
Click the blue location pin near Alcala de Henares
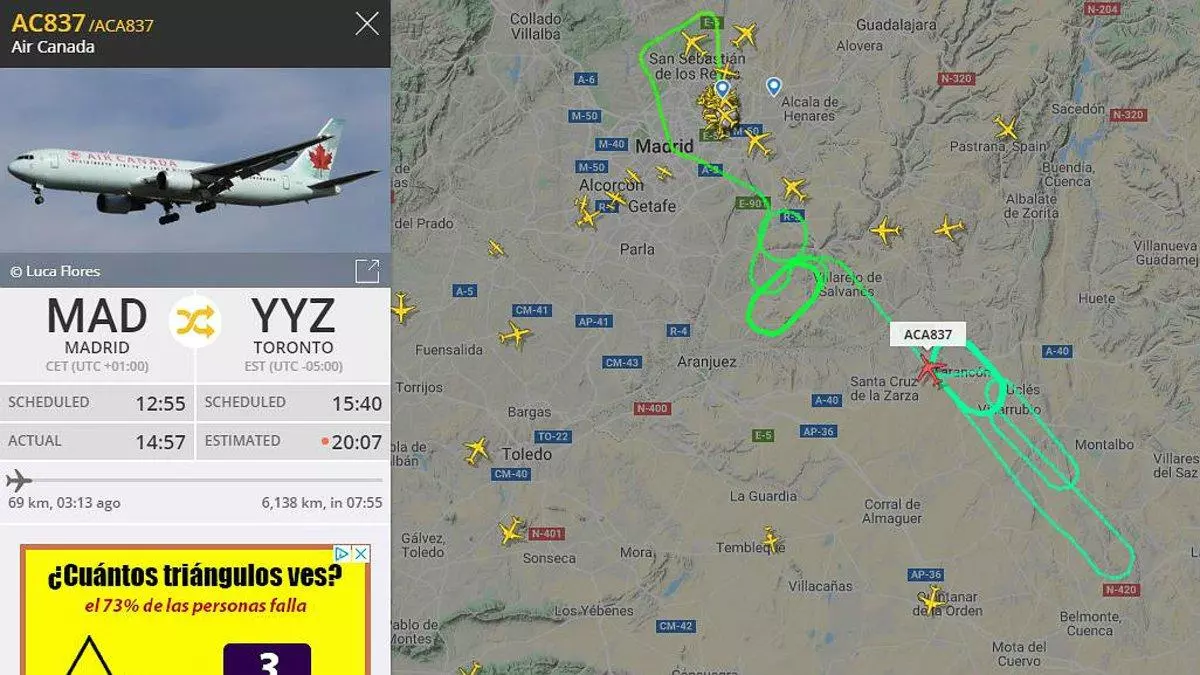pos(773,87)
